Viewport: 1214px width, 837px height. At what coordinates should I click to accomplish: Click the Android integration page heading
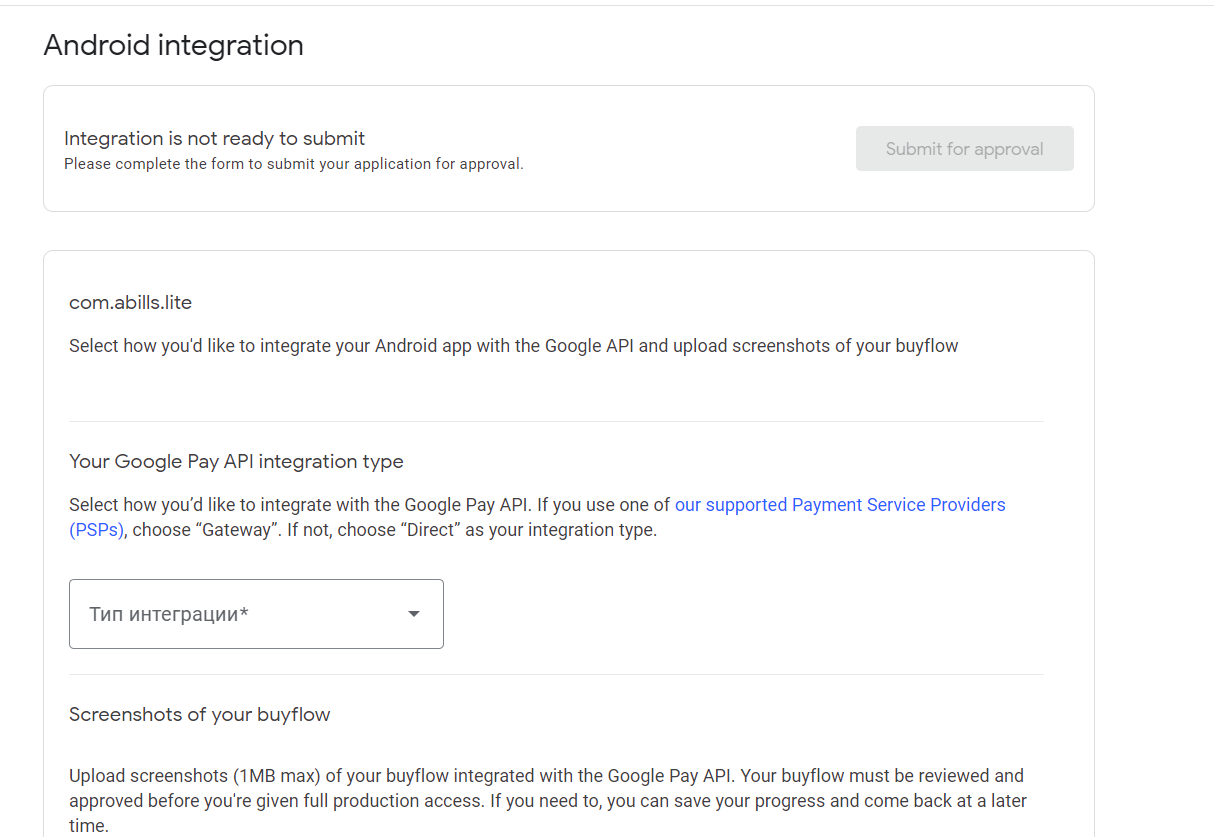coord(174,46)
